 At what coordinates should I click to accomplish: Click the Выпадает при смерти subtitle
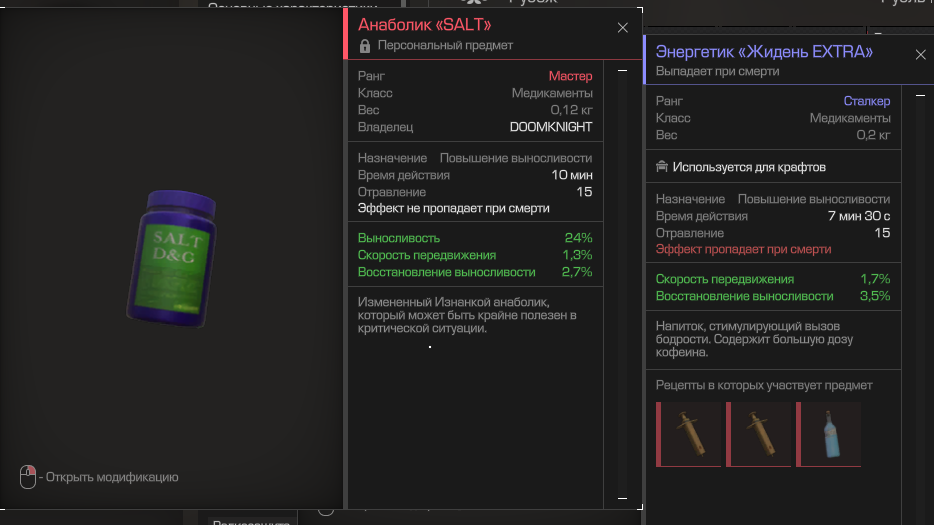(x=717, y=72)
